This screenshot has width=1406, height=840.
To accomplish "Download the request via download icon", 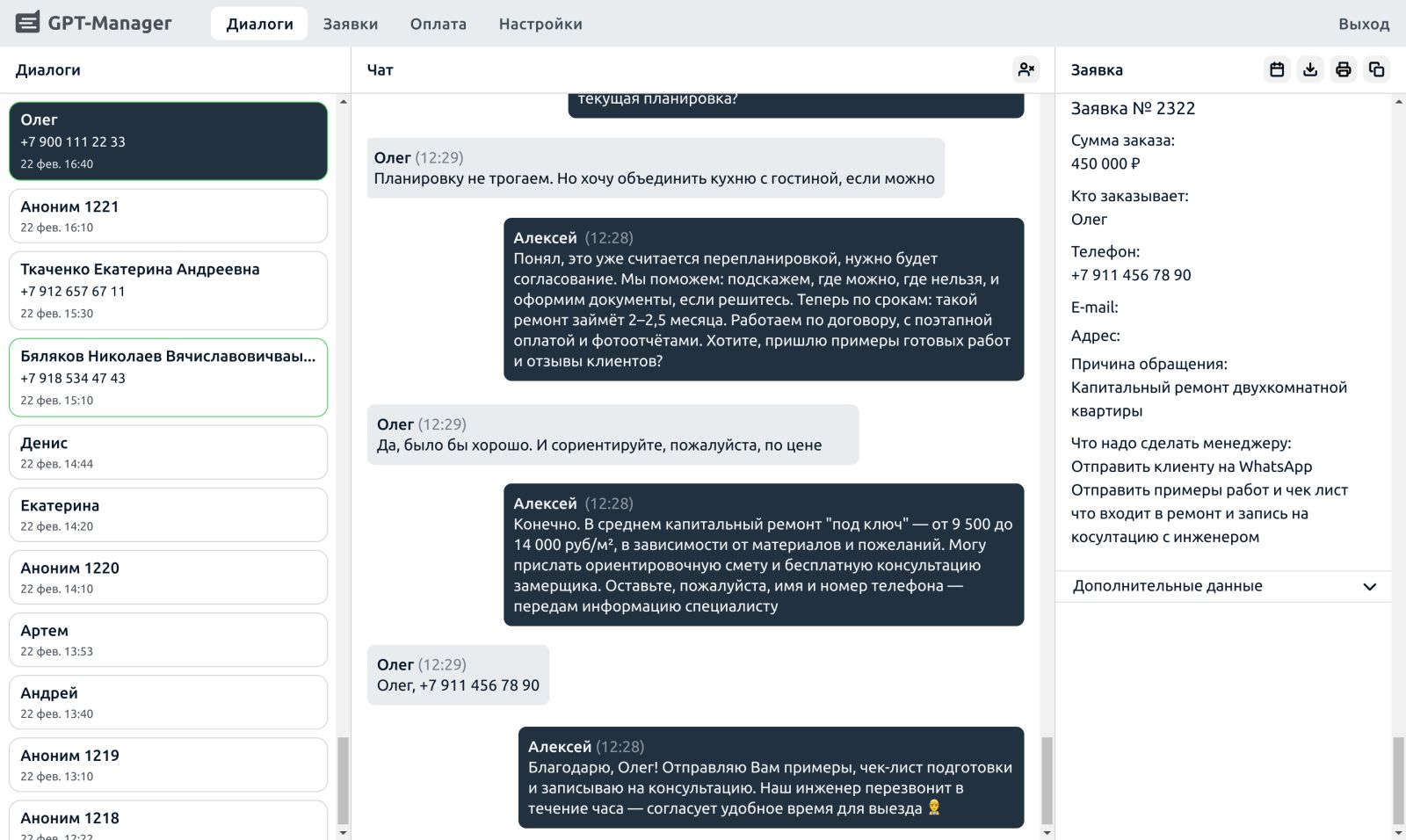I will [1310, 69].
